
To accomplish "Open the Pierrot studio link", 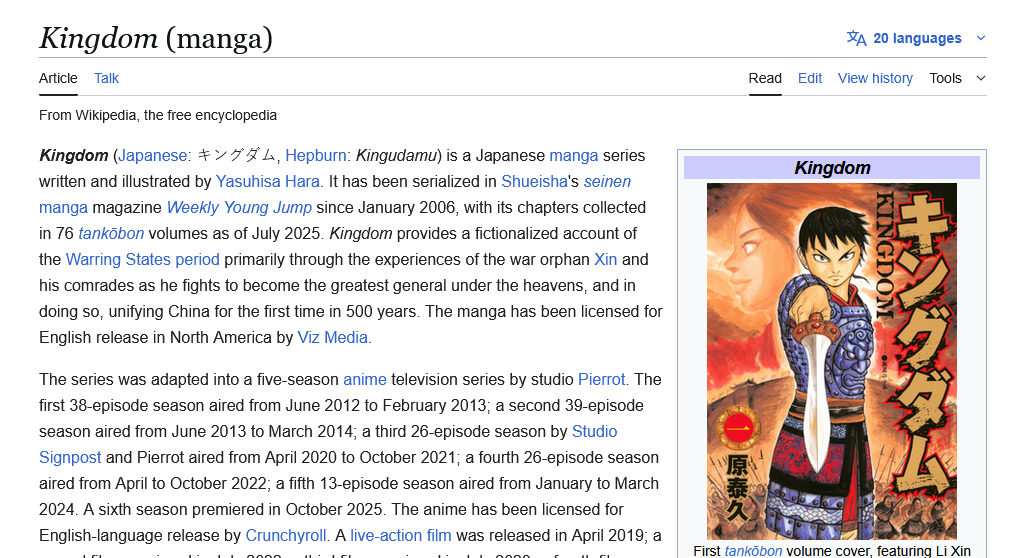I will [601, 380].
